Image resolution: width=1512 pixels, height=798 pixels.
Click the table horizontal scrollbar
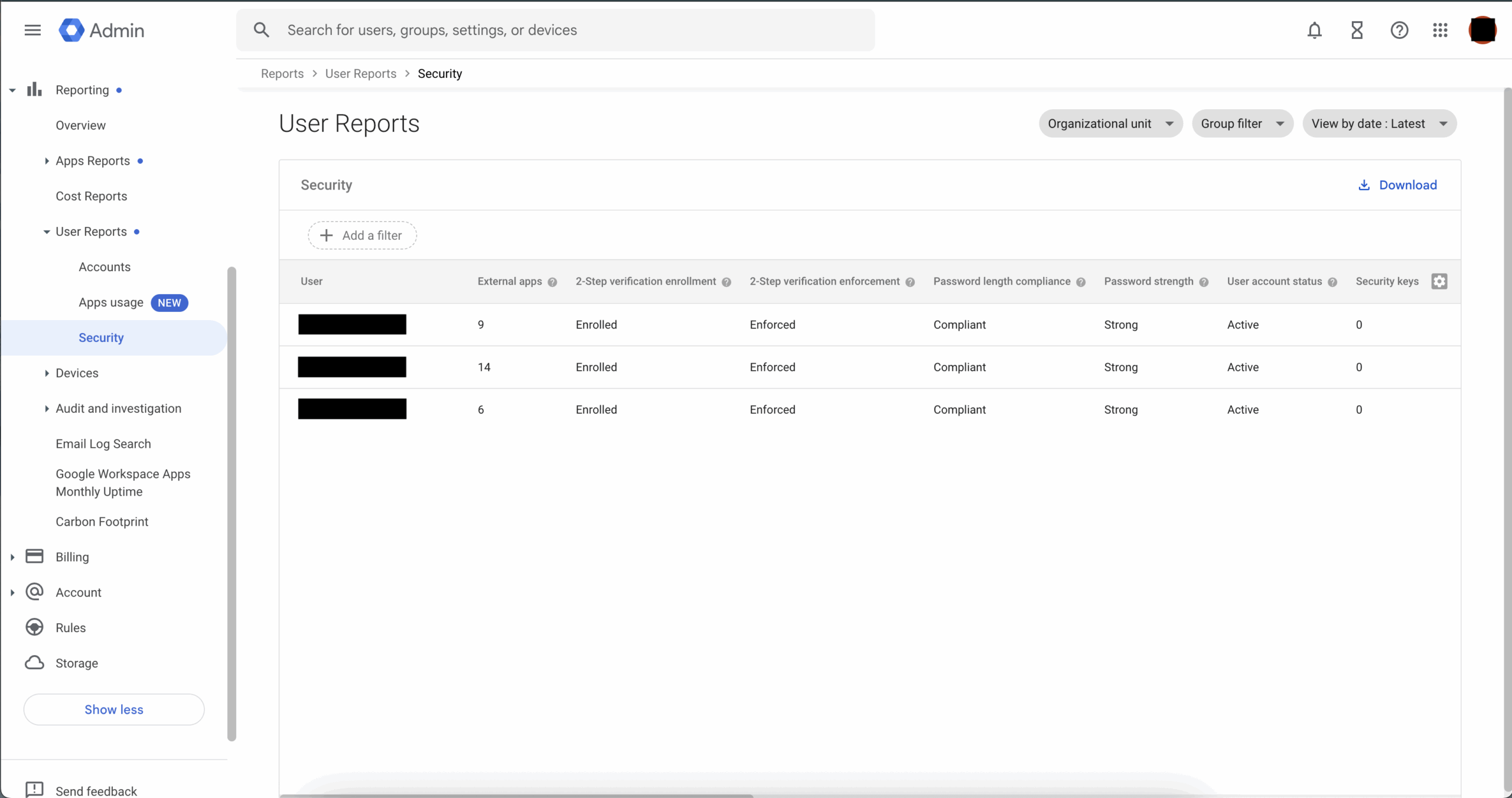(516, 796)
